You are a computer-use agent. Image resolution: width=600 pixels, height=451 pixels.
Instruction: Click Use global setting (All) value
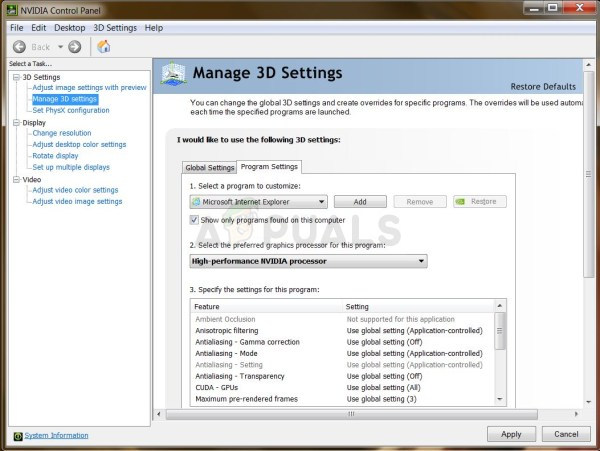384,388
